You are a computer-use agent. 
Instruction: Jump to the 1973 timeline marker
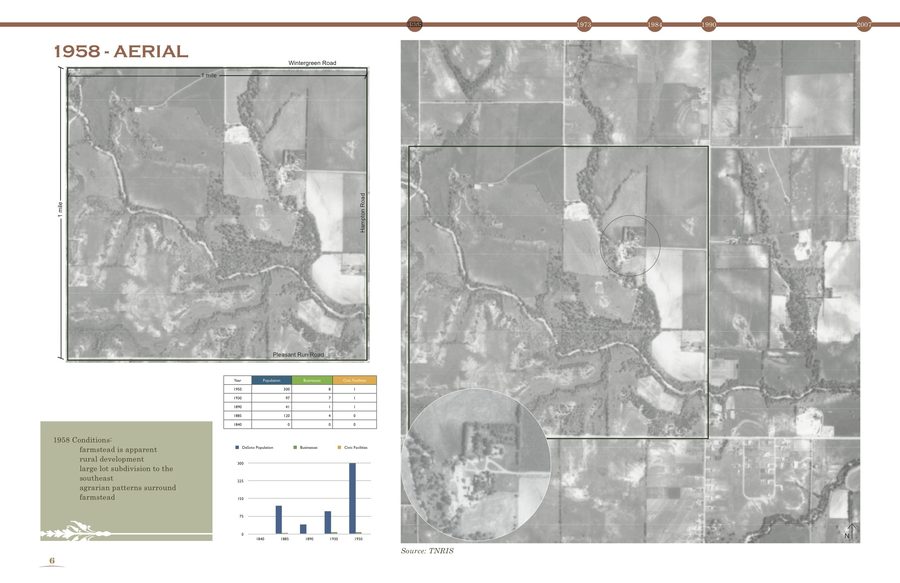(x=584, y=24)
